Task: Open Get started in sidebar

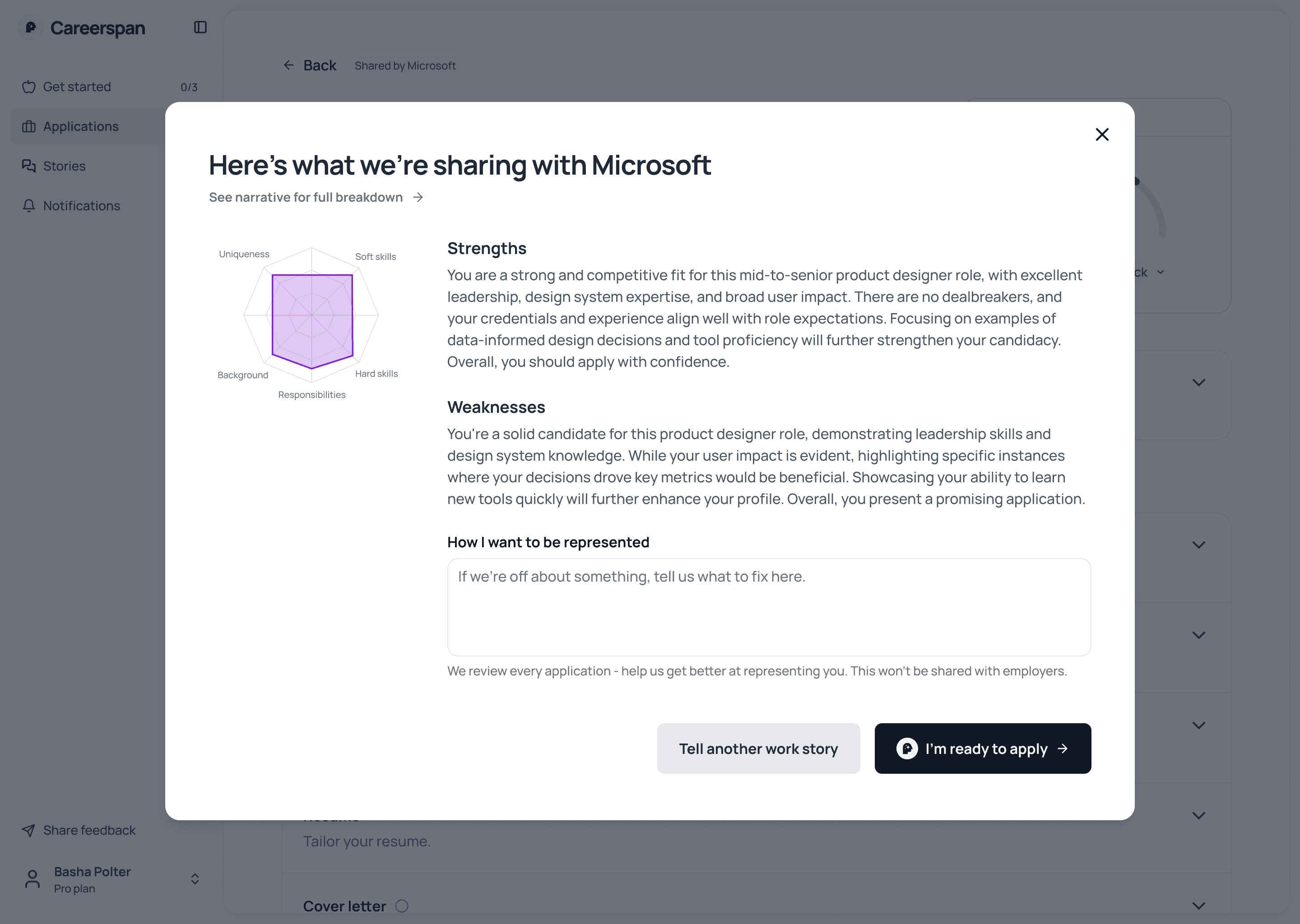Action: click(77, 87)
